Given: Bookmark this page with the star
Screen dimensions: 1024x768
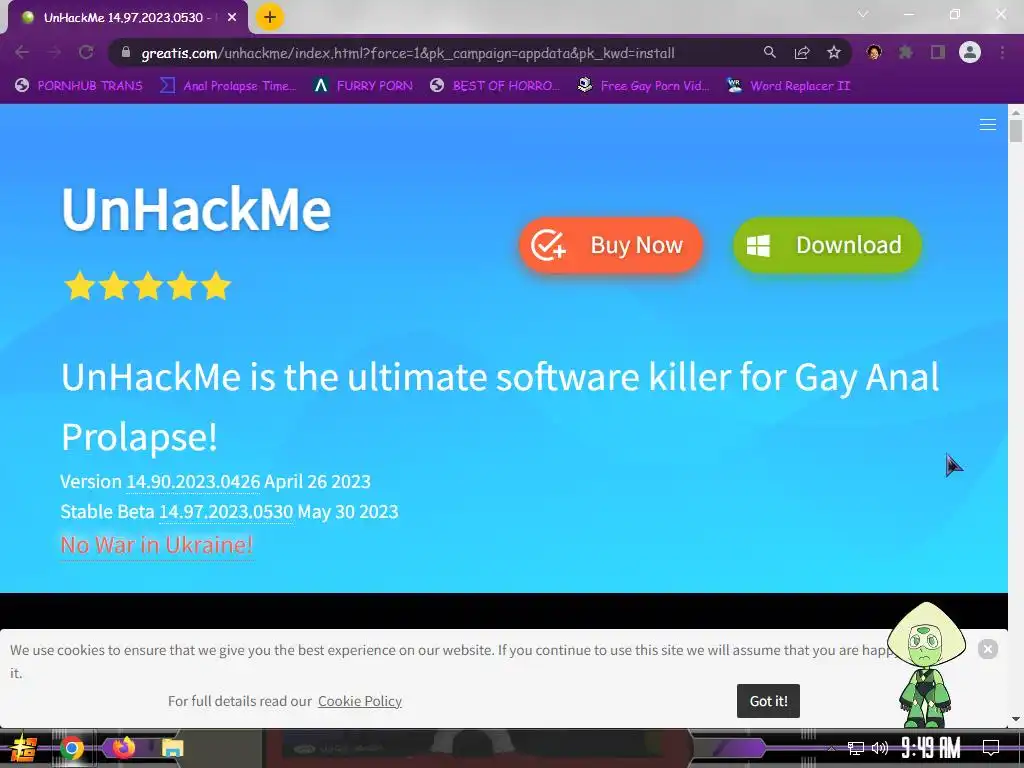Looking at the screenshot, I should click(834, 53).
